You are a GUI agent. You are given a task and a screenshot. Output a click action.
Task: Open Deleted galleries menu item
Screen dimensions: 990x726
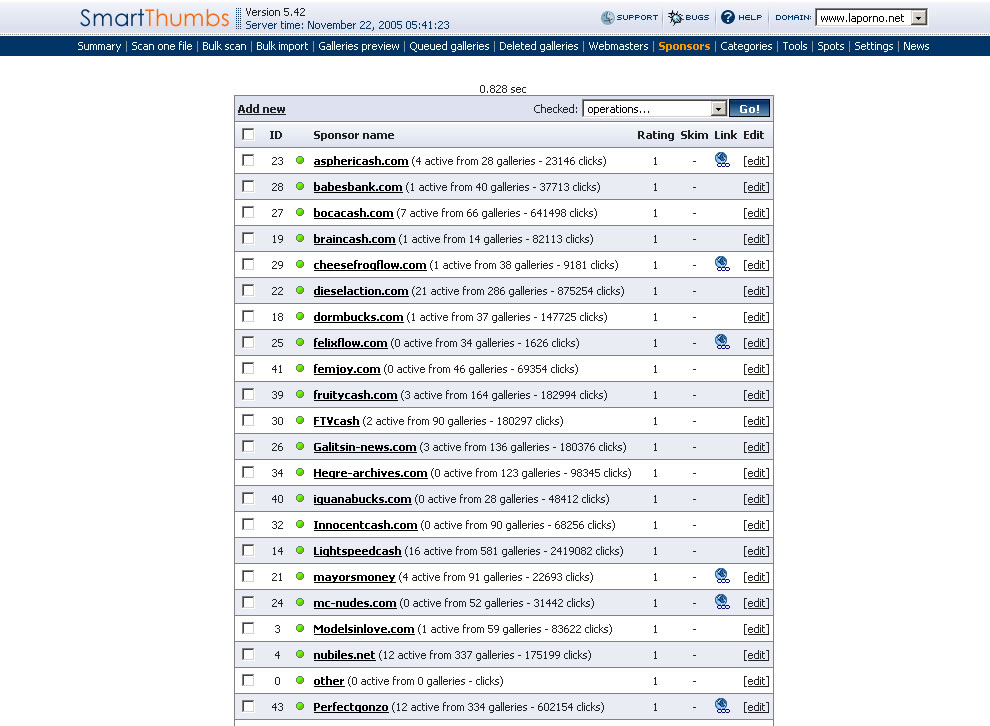pos(539,46)
